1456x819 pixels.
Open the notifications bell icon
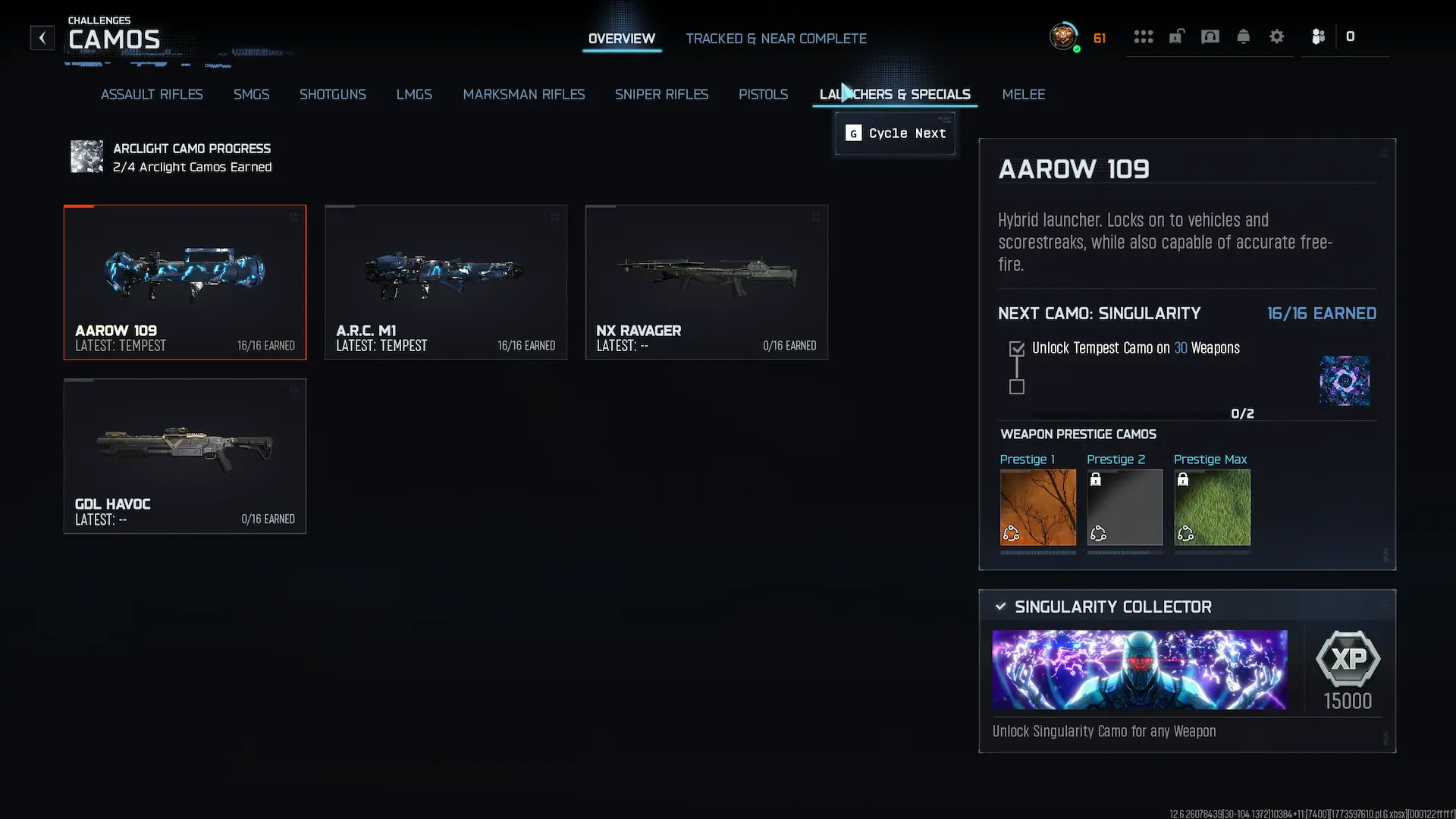point(1244,36)
